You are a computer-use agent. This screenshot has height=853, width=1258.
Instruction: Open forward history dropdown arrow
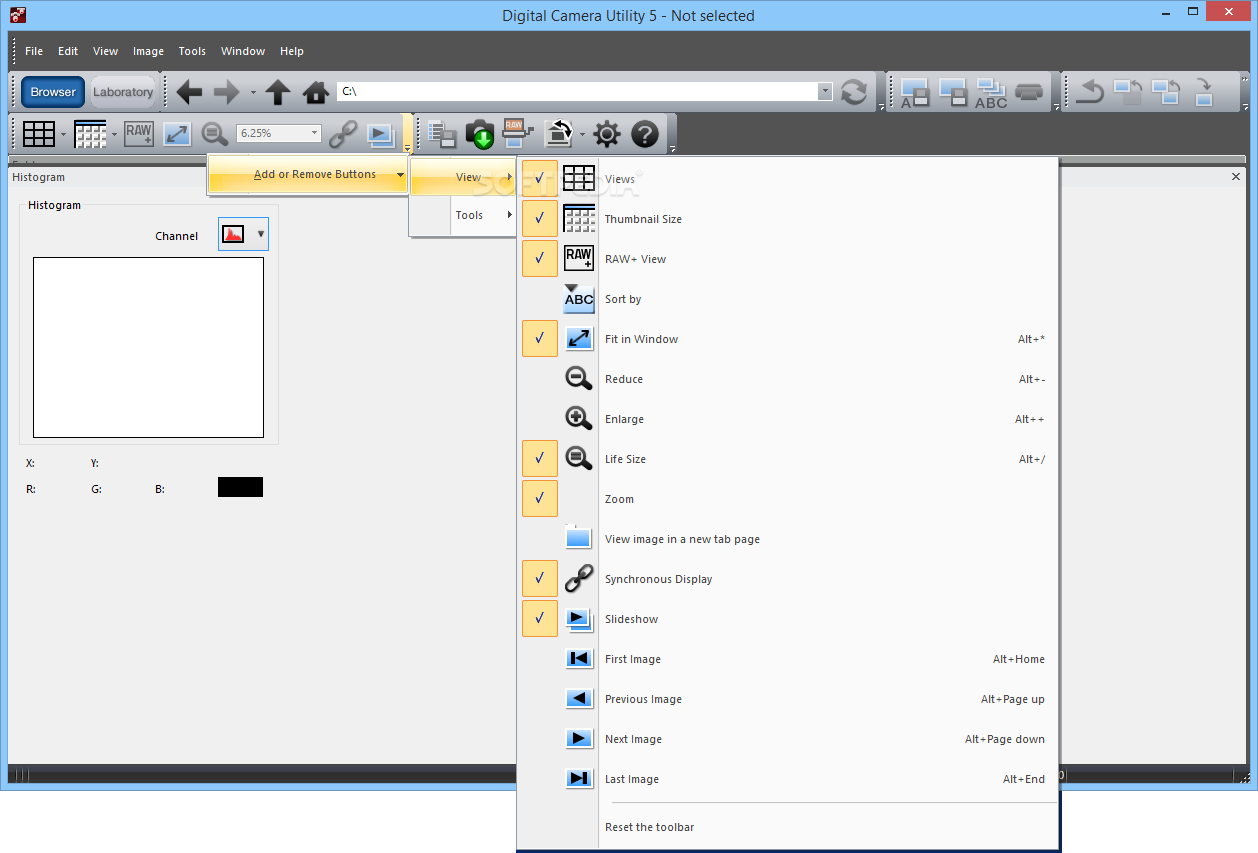(x=253, y=93)
